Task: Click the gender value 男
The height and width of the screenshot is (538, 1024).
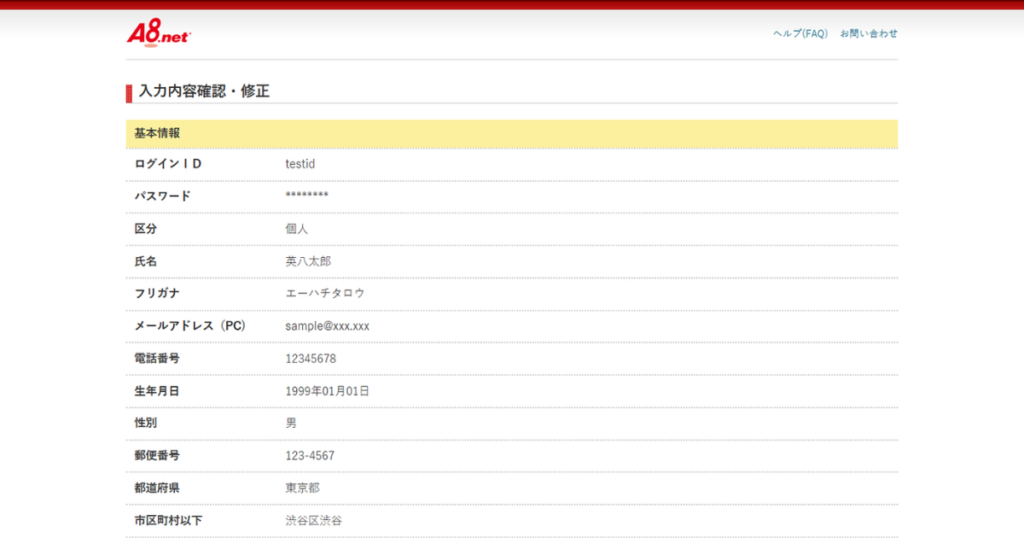Action: pyautogui.click(x=291, y=423)
